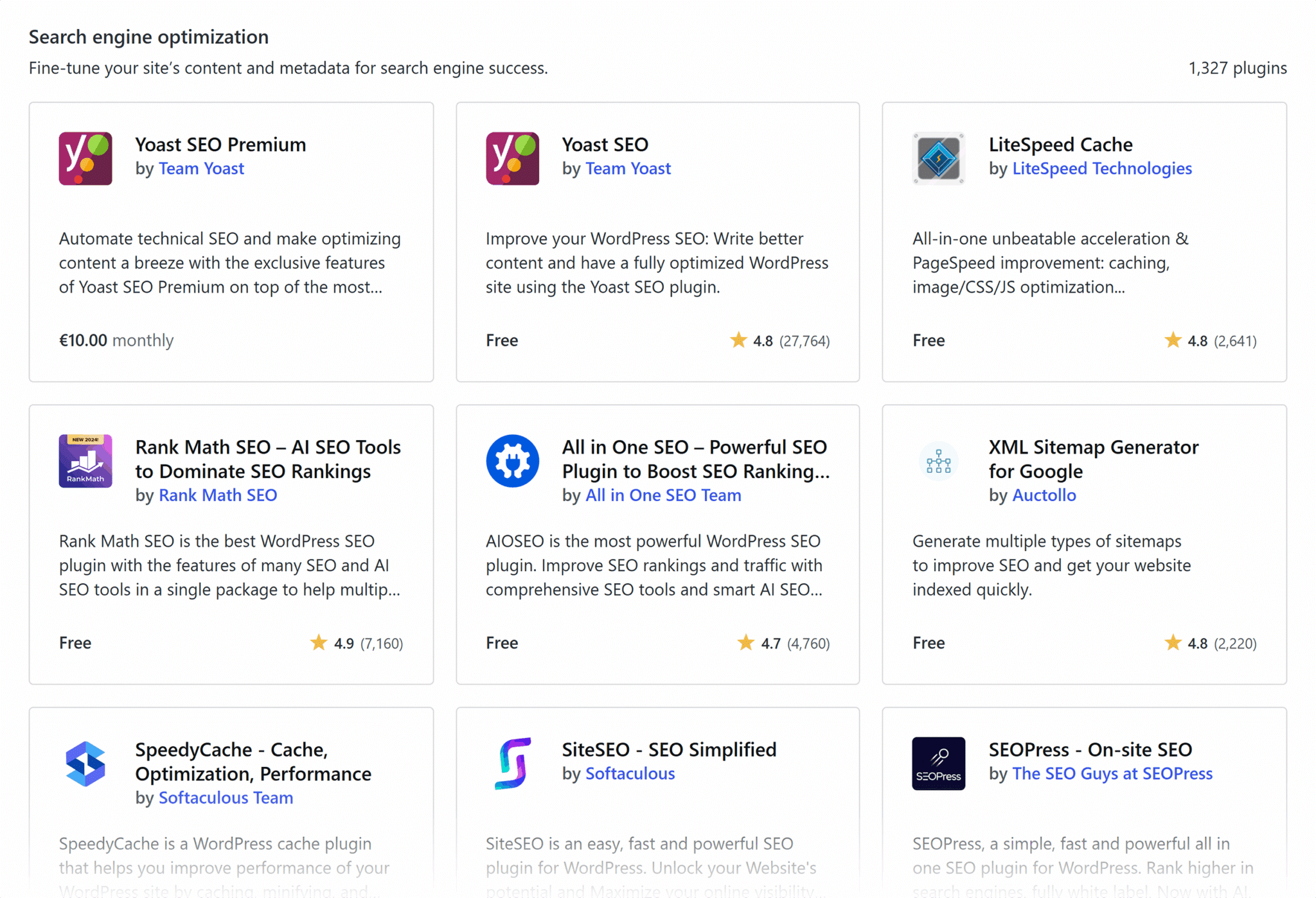
Task: Click the SpeedyCache plugin icon
Action: tap(85, 764)
